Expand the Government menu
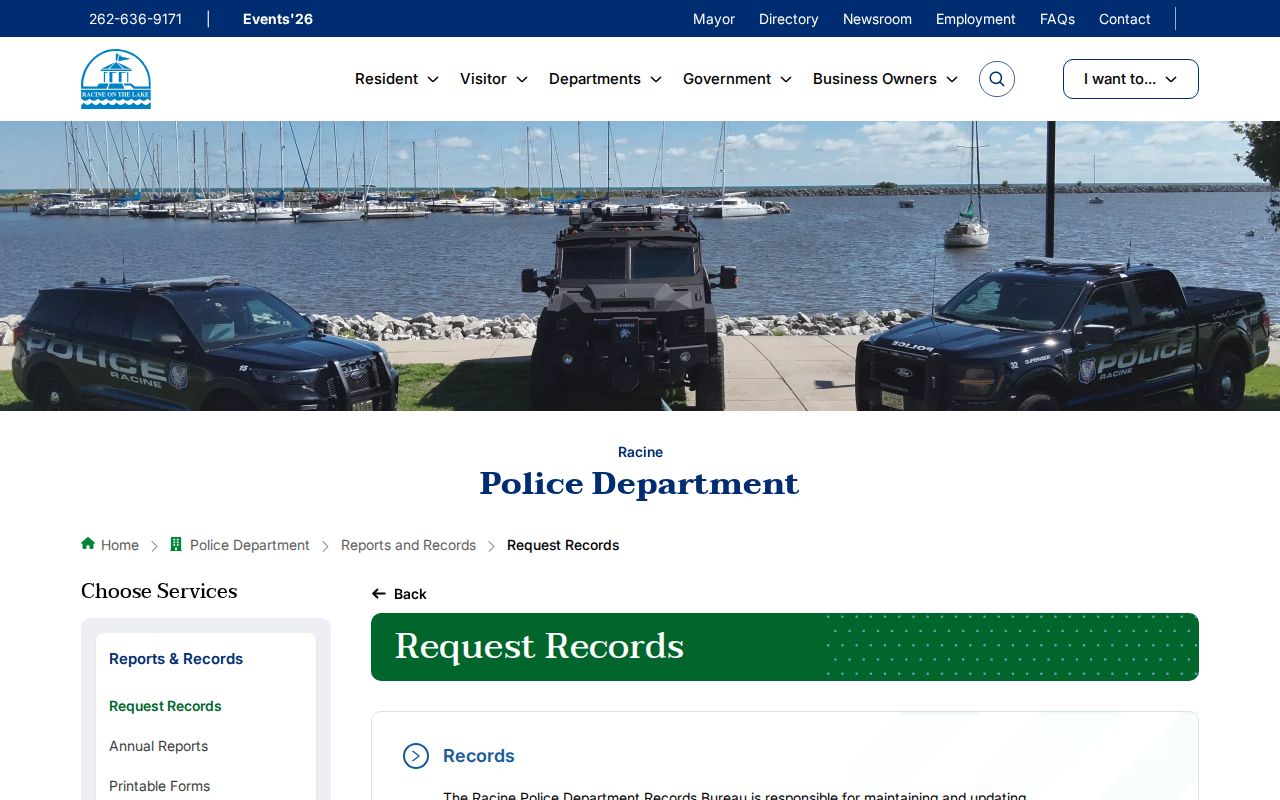 pyautogui.click(x=737, y=79)
